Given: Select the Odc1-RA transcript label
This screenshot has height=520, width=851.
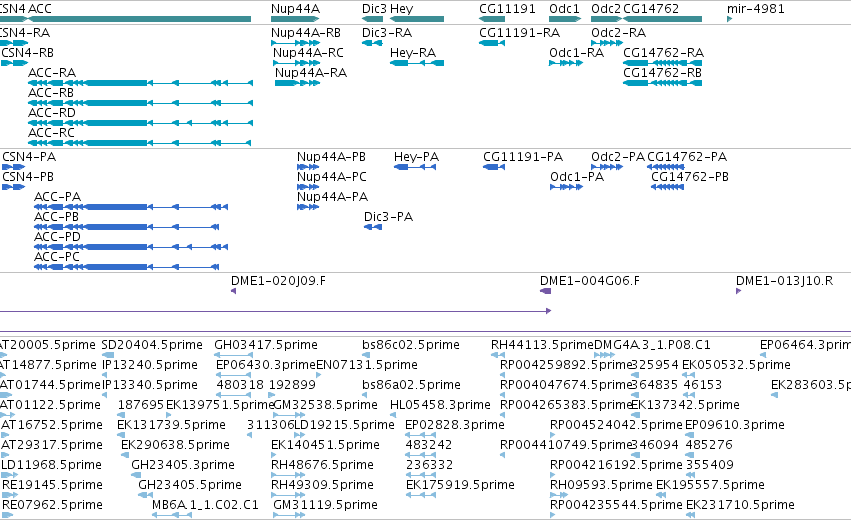Looking at the screenshot, I should click(x=576, y=53).
